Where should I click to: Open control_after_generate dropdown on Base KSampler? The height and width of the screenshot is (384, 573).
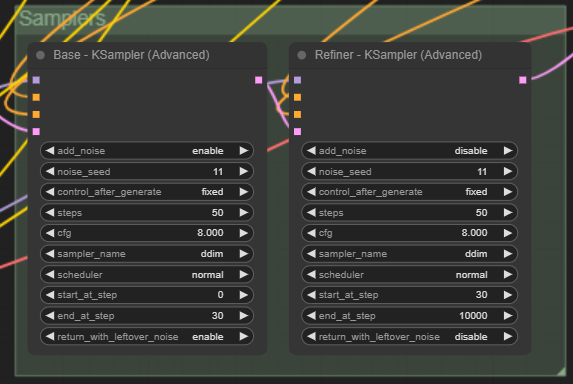click(147, 192)
